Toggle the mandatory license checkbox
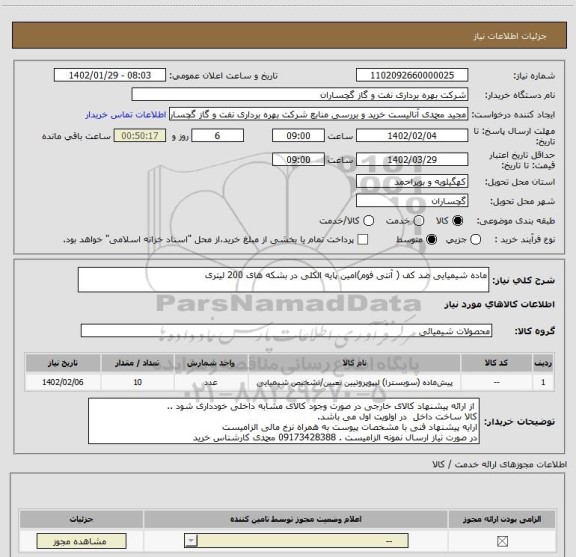The width and height of the screenshot is (576, 557). click(x=502, y=541)
